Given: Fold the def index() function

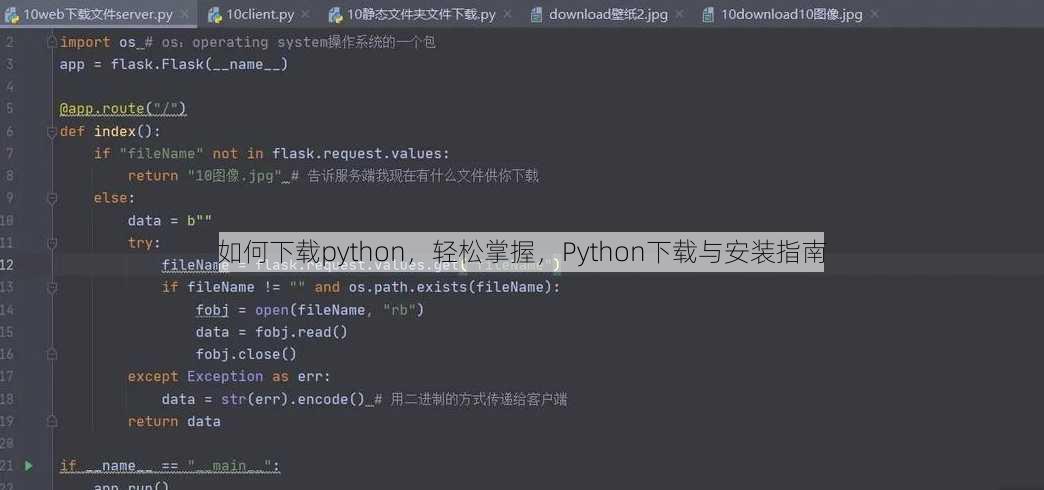Looking at the screenshot, I should tap(52, 132).
